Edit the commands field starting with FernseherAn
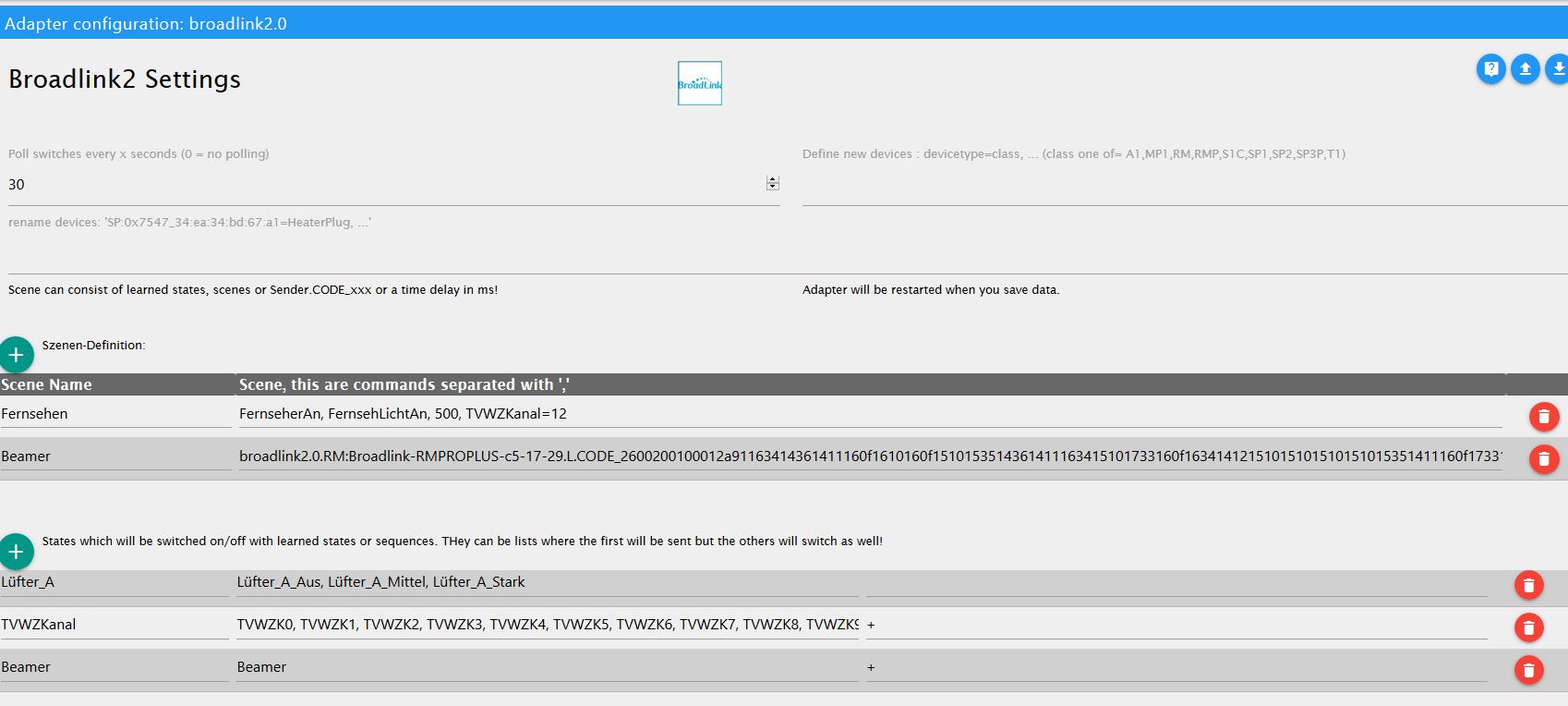This screenshot has height=706, width=1568. pyautogui.click(x=870, y=414)
